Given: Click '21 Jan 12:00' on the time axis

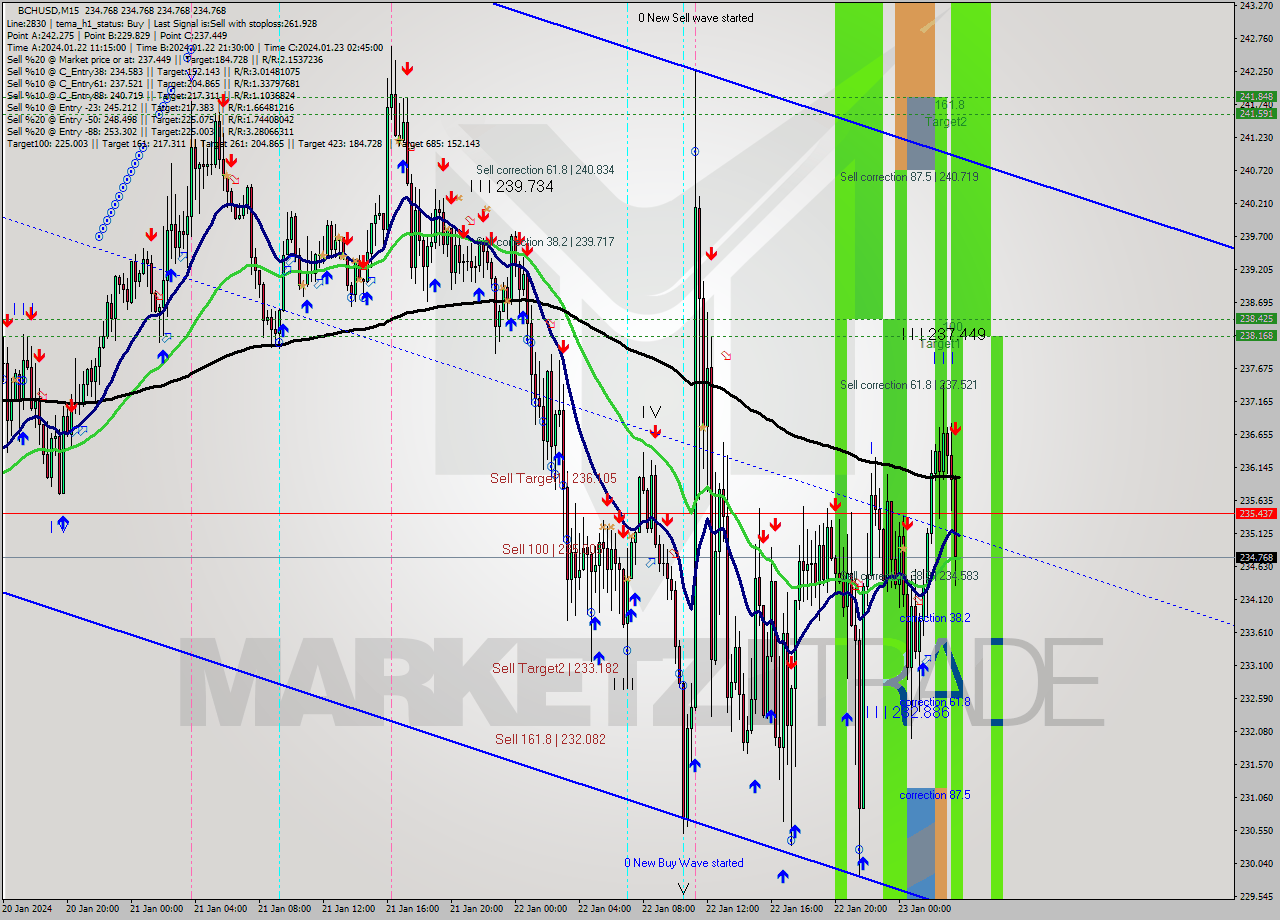Looking at the screenshot, I should [x=350, y=909].
